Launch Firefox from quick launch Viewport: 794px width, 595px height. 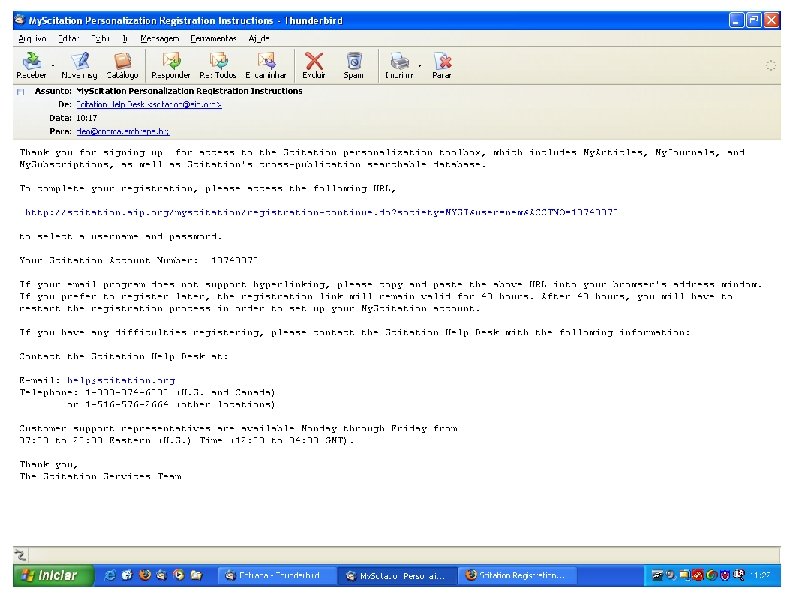[x=145, y=575]
